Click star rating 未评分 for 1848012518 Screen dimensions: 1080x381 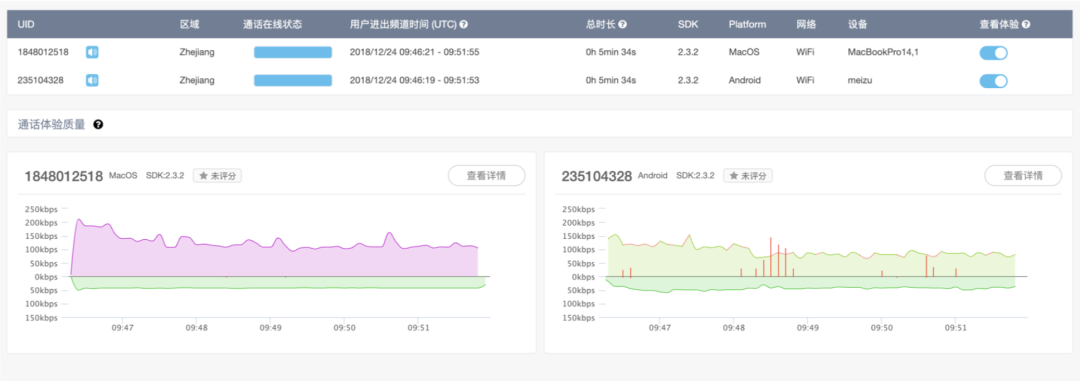[x=217, y=176]
